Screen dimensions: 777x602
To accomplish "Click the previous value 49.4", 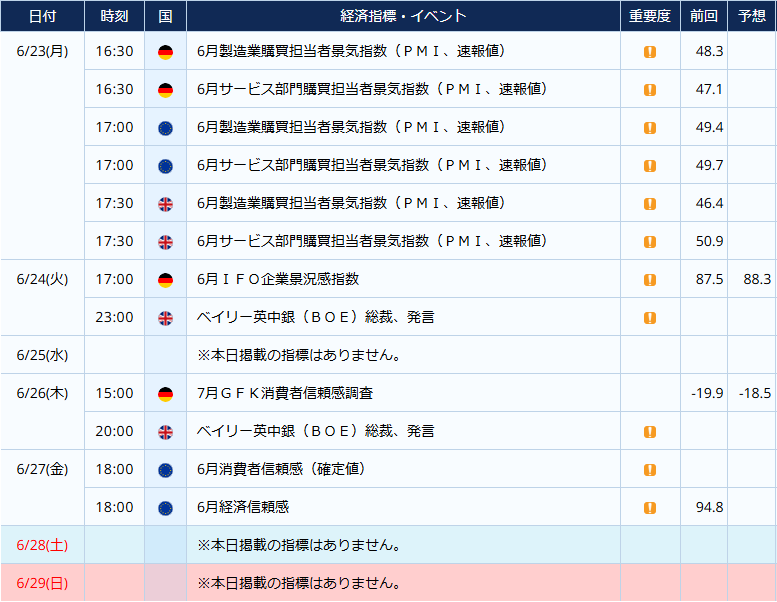I will click(x=709, y=127).
